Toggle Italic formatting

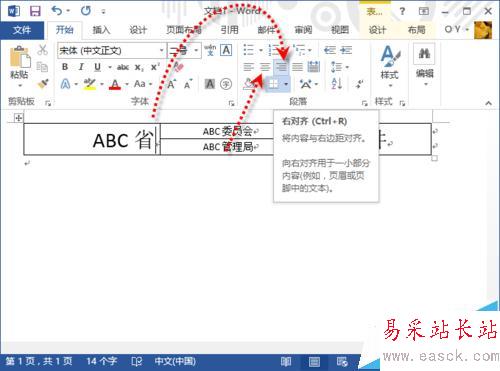point(81,67)
